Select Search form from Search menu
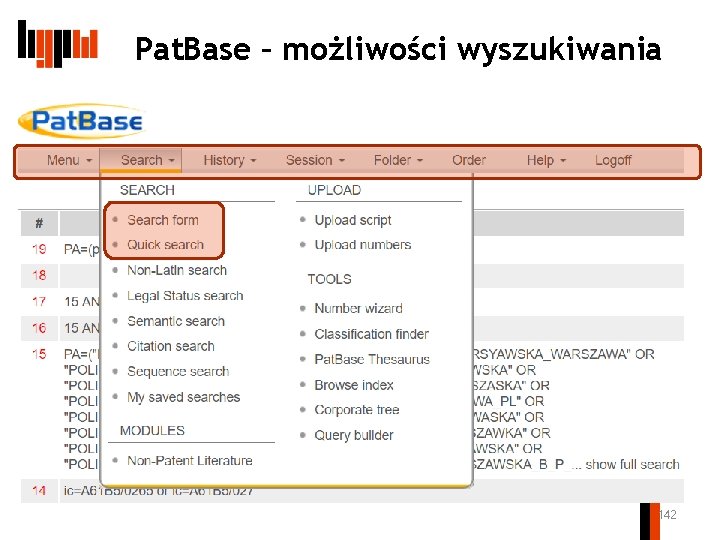The height and width of the screenshot is (540, 720). pyautogui.click(x=163, y=220)
